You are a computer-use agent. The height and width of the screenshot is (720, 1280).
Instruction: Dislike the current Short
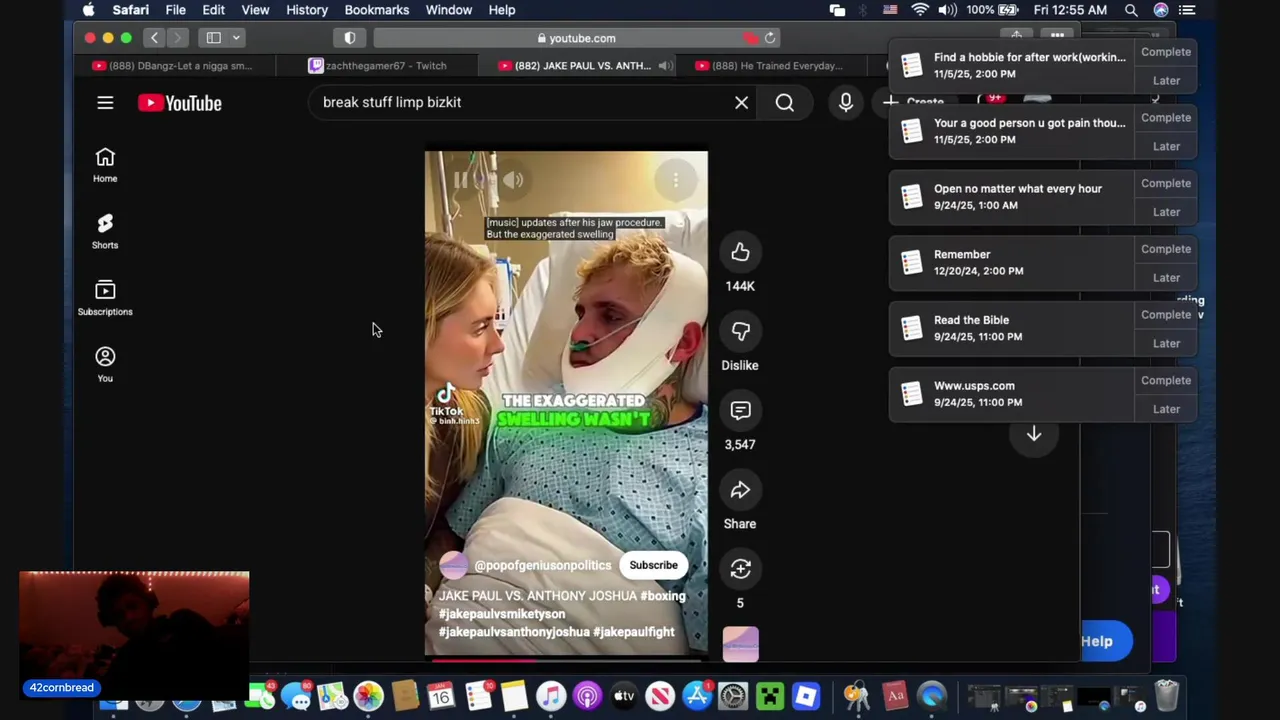(740, 331)
